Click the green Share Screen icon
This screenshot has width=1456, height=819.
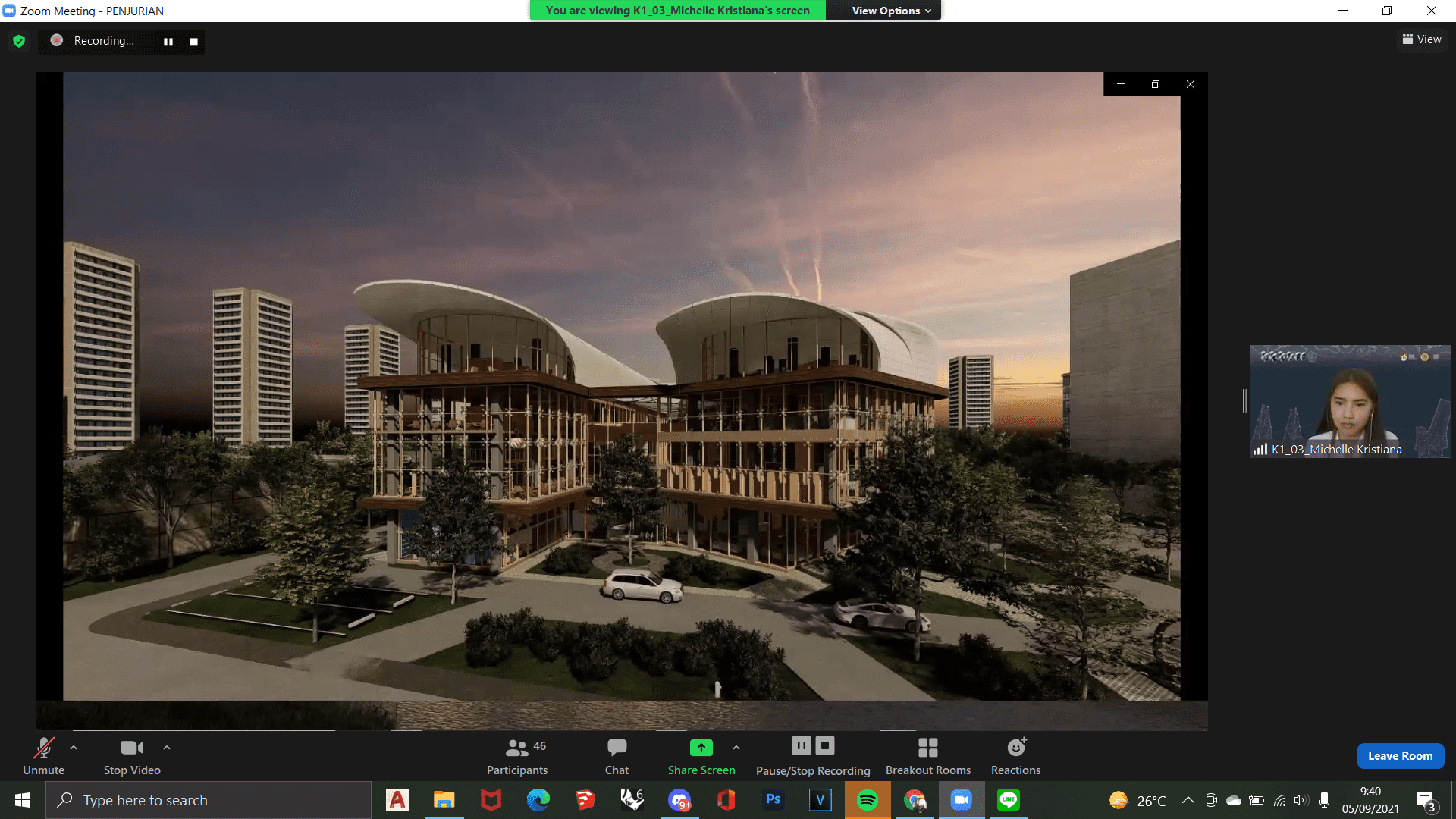pos(701,748)
